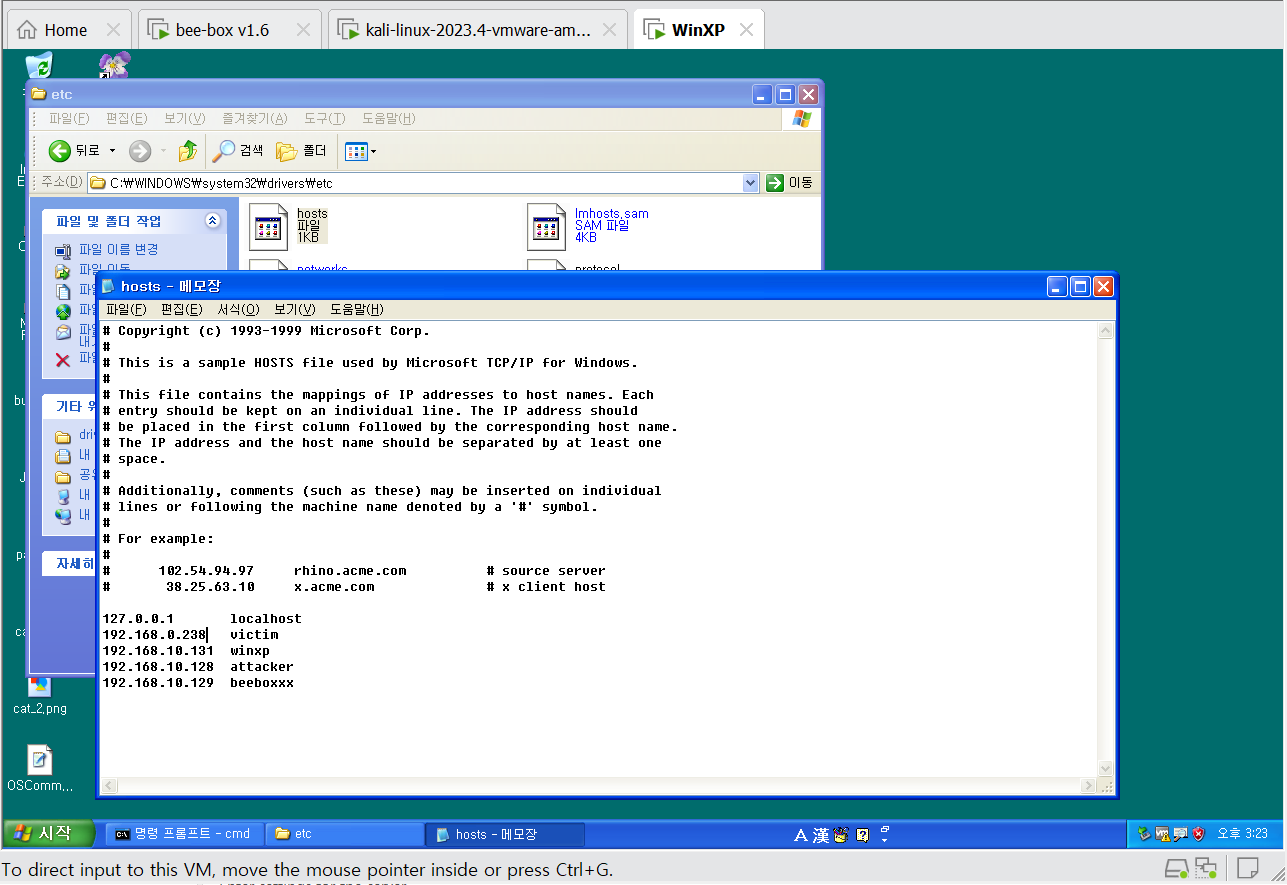Select the lmhosts.sam file icon

click(x=547, y=227)
